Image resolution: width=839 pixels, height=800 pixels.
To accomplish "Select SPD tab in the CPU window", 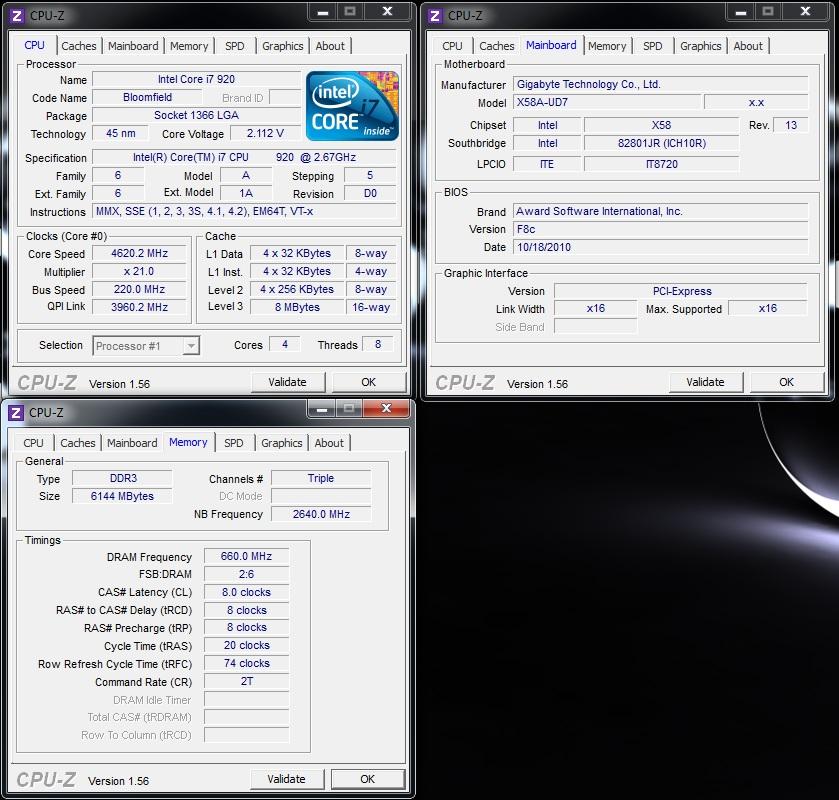I will (x=235, y=46).
